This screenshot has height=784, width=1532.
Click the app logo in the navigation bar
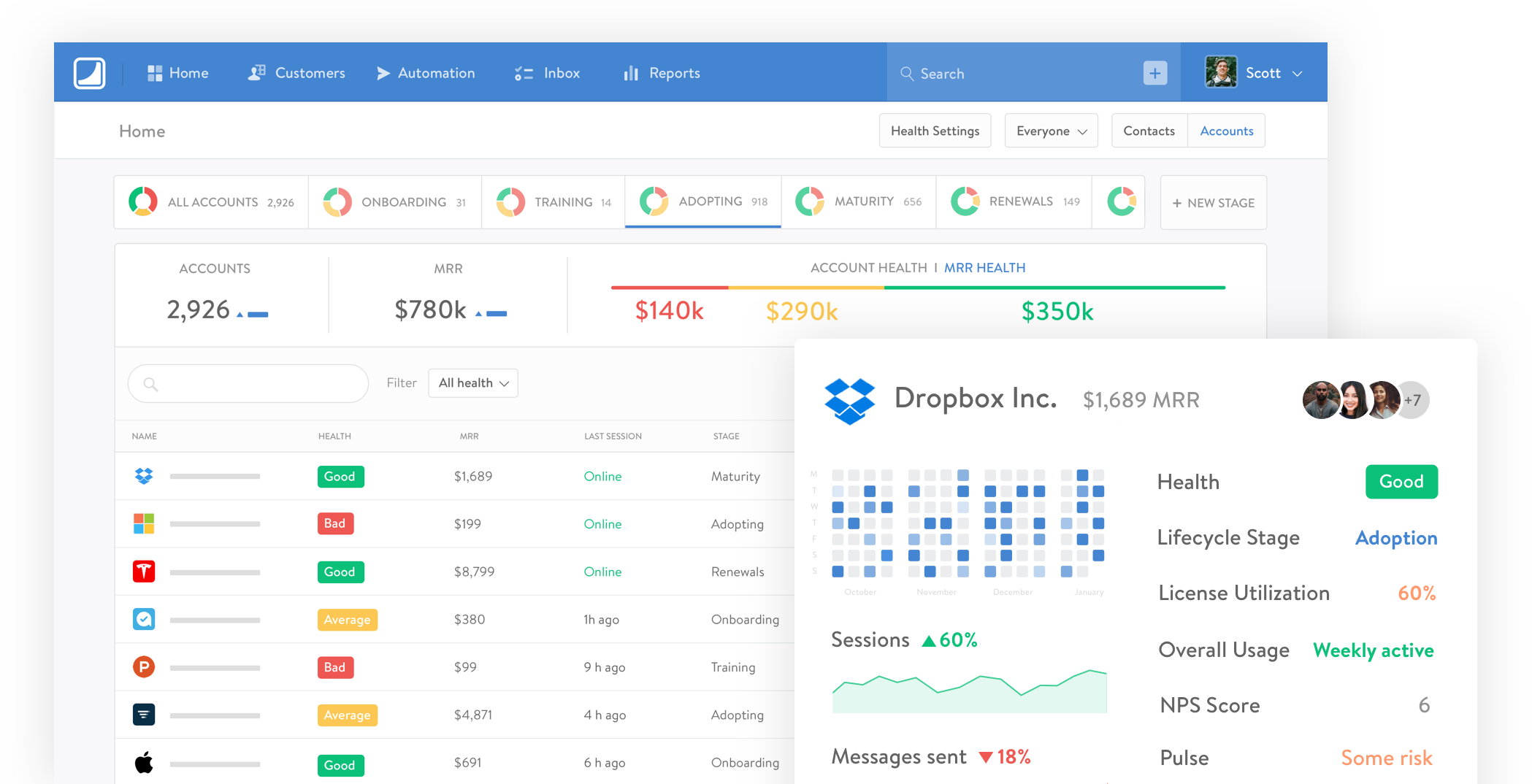[89, 73]
